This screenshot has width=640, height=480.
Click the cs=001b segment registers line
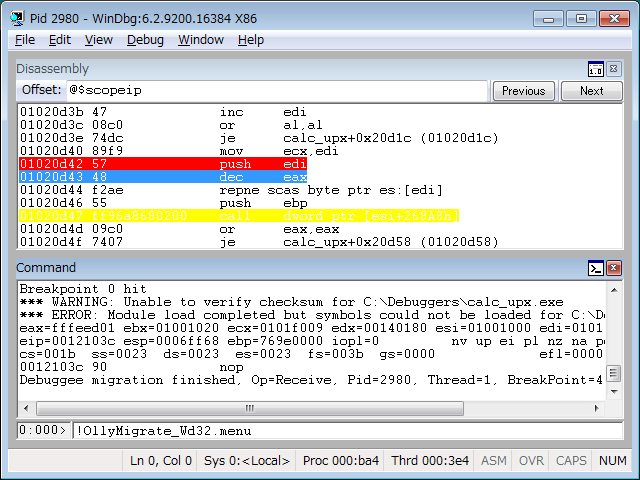pos(312,354)
